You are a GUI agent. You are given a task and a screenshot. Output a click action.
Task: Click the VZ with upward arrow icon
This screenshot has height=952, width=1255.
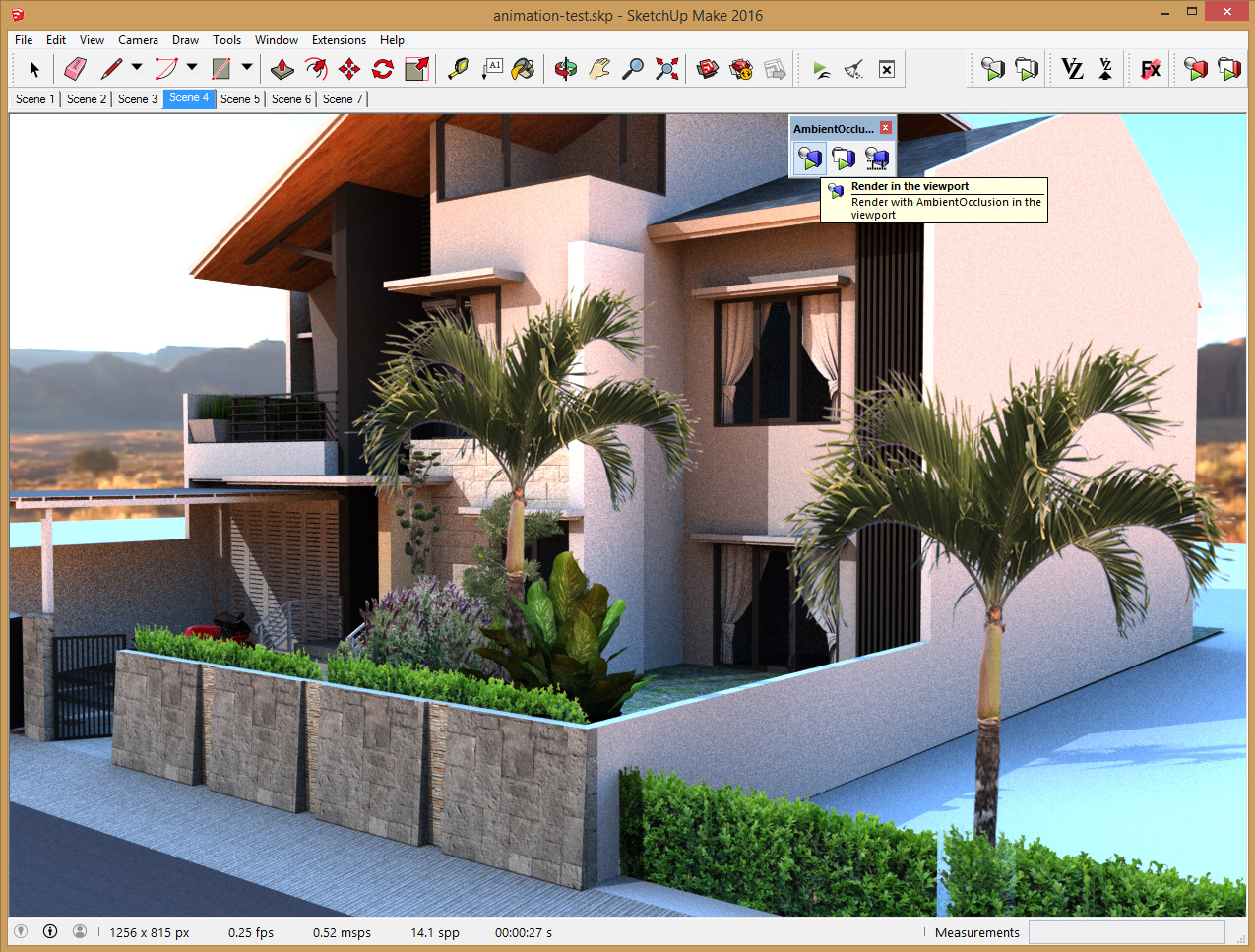[x=1105, y=69]
